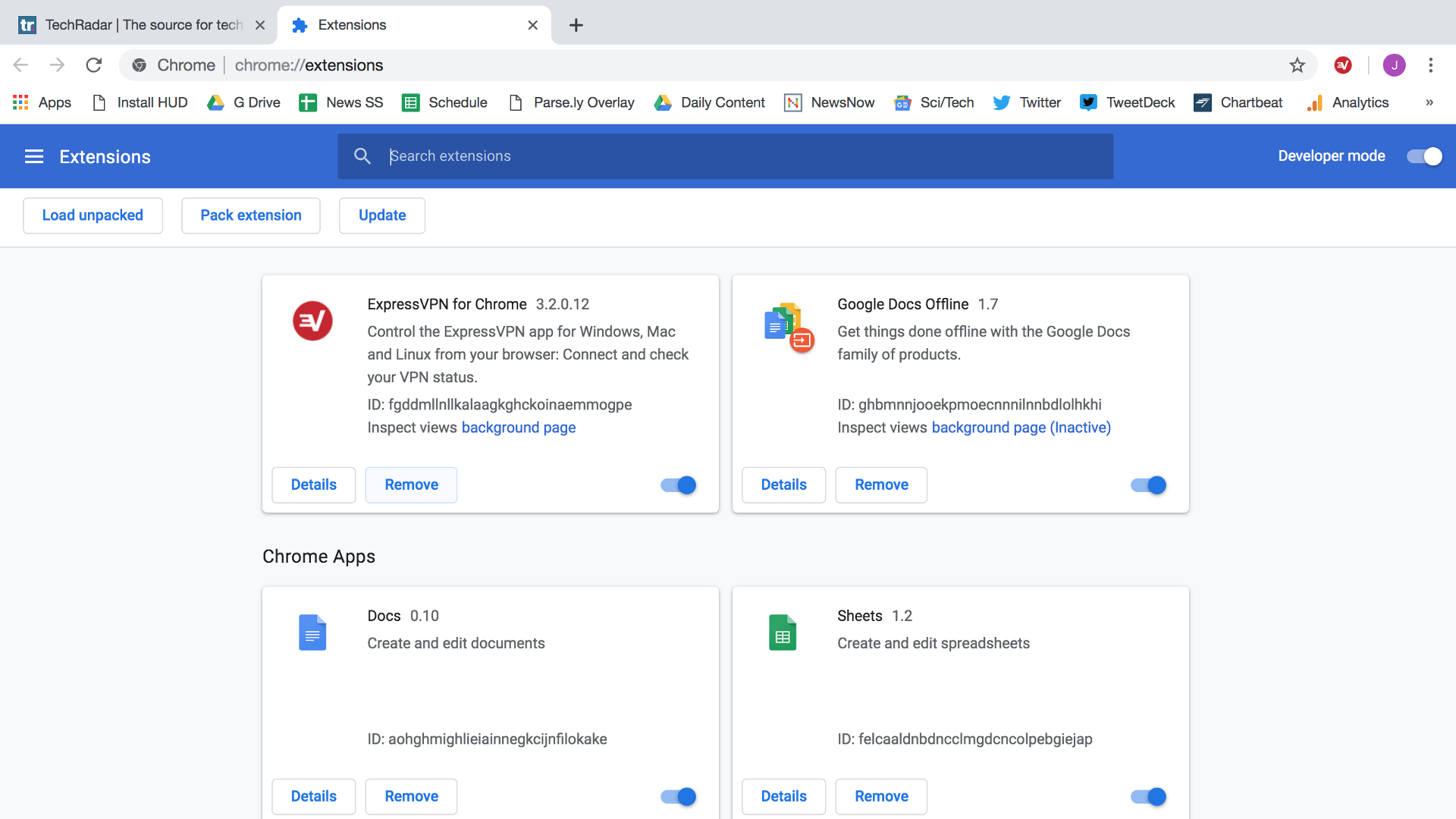1456x819 pixels.
Task: Open Details for Google Docs Offline
Action: click(784, 485)
